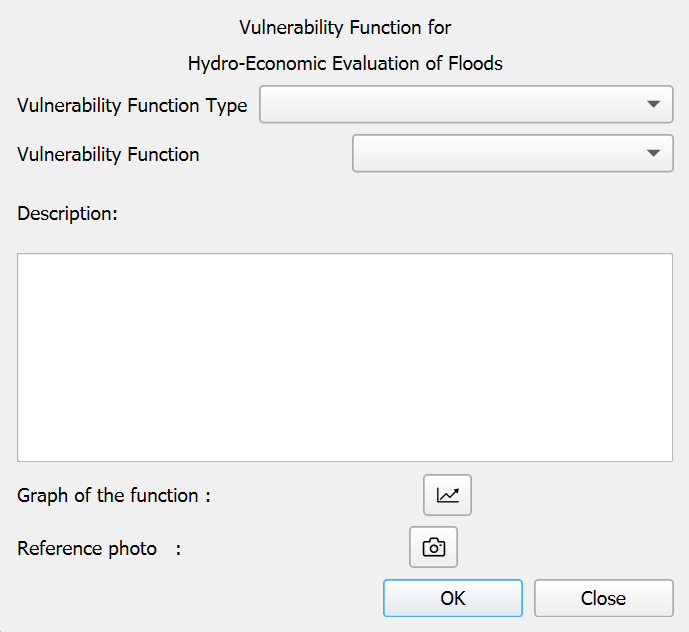Expand the Vulnerability Function Type dropdown arrow
Image resolution: width=689 pixels, height=632 pixels.
click(x=653, y=104)
